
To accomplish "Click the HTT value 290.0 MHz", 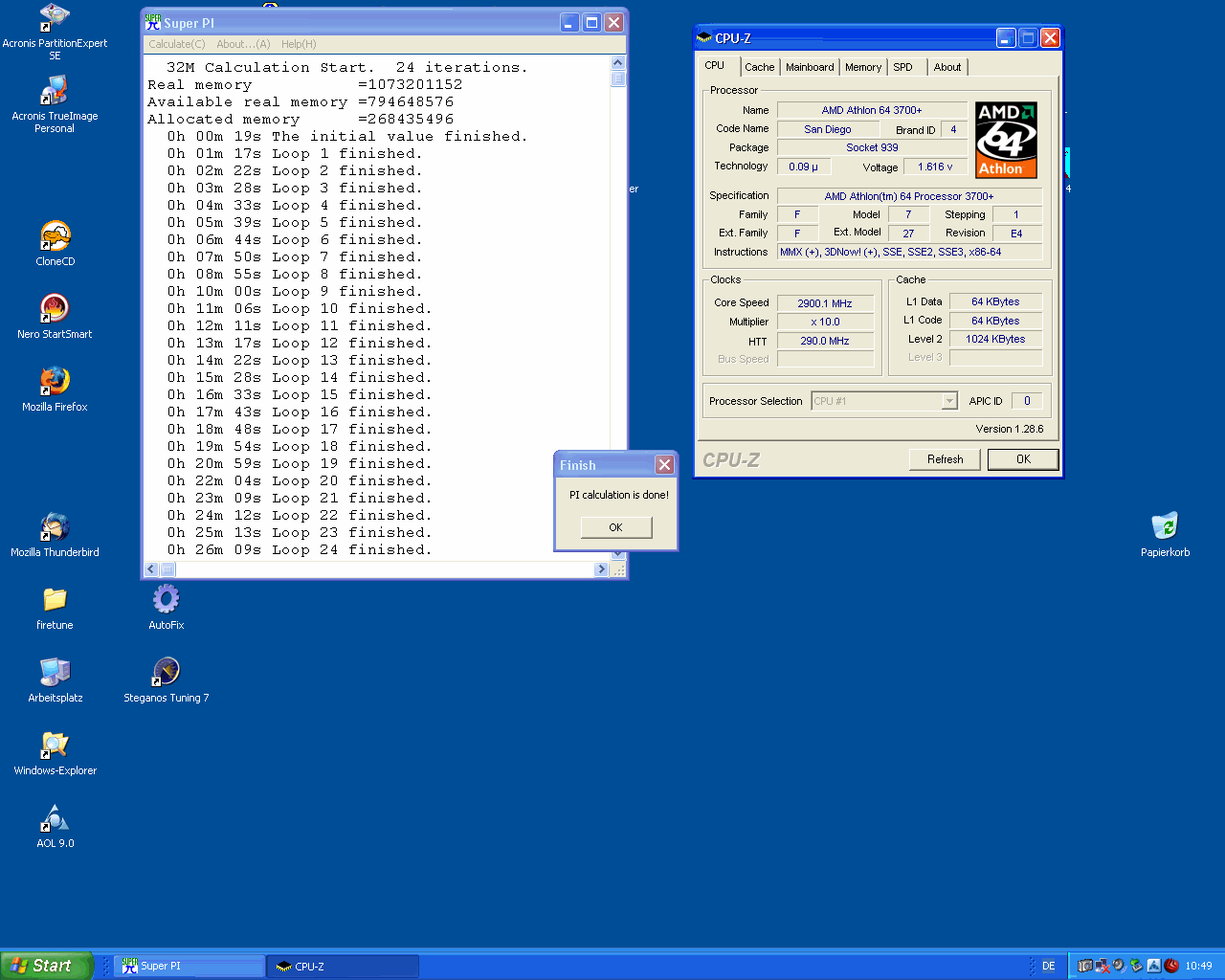I will coord(825,341).
